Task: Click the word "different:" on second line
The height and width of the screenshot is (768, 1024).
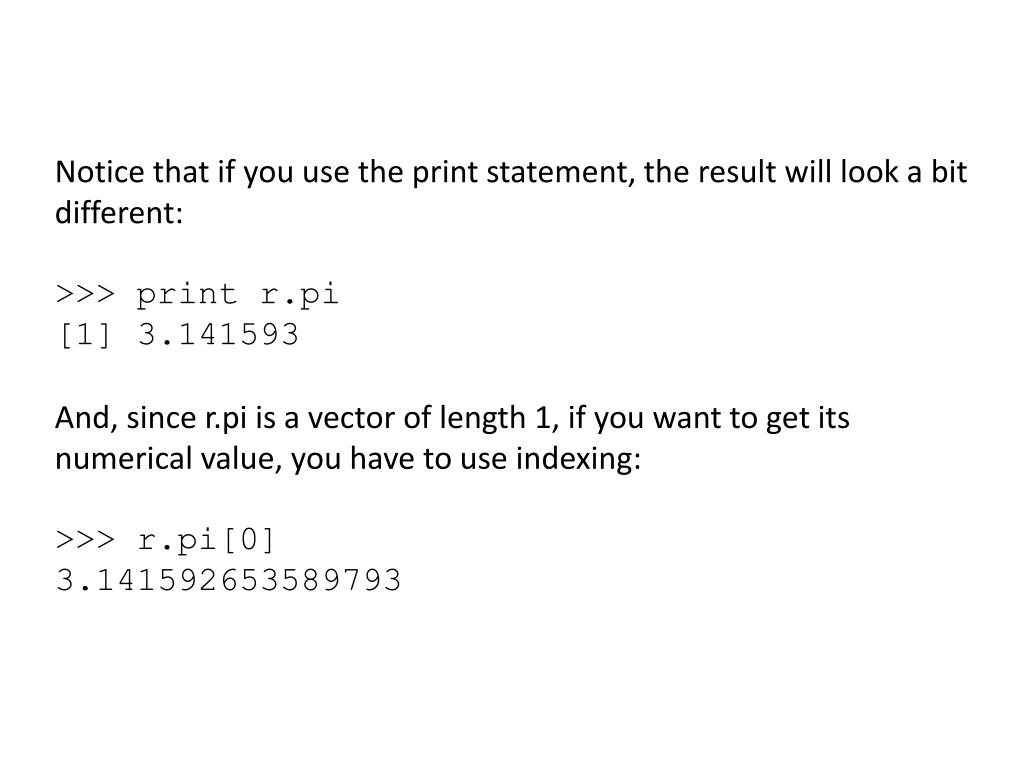Action: 119,212
